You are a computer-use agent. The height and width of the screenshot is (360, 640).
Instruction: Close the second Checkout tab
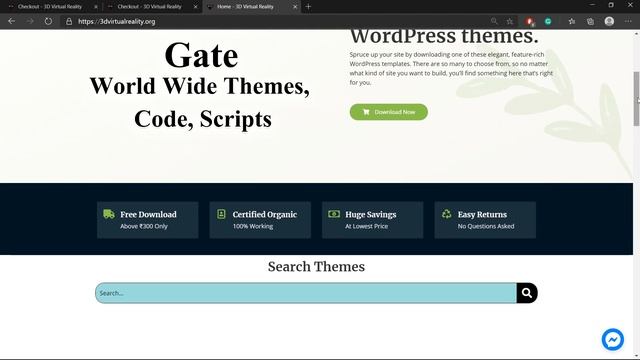(x=196, y=7)
